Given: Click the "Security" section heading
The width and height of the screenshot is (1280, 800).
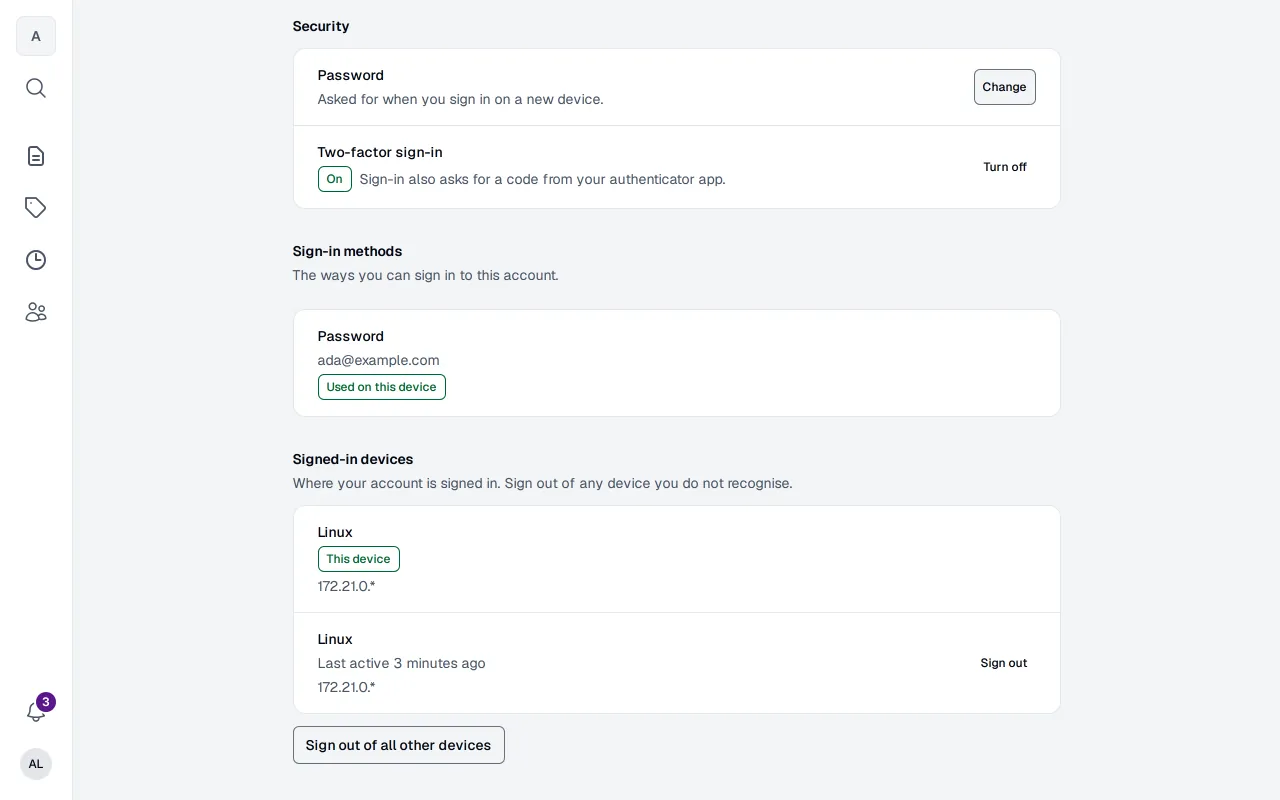Looking at the screenshot, I should 321,26.
